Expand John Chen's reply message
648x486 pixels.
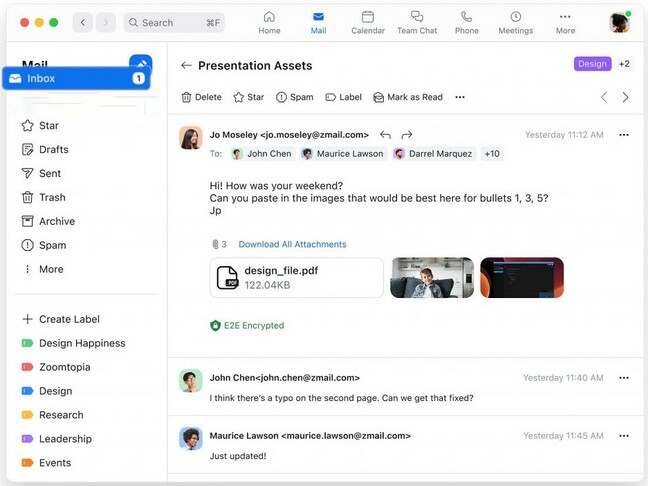tap(405, 387)
